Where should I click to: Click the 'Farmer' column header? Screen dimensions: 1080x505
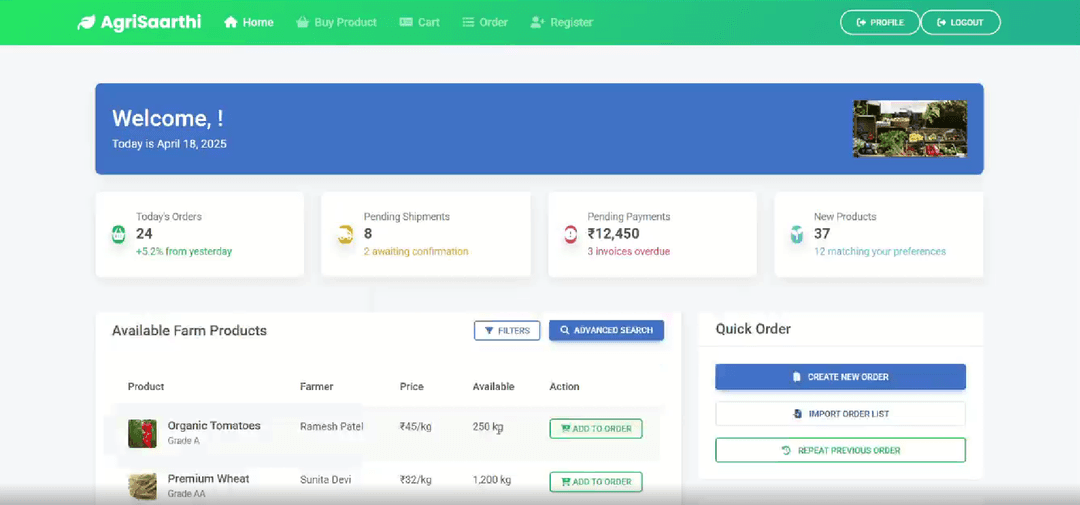click(x=317, y=387)
